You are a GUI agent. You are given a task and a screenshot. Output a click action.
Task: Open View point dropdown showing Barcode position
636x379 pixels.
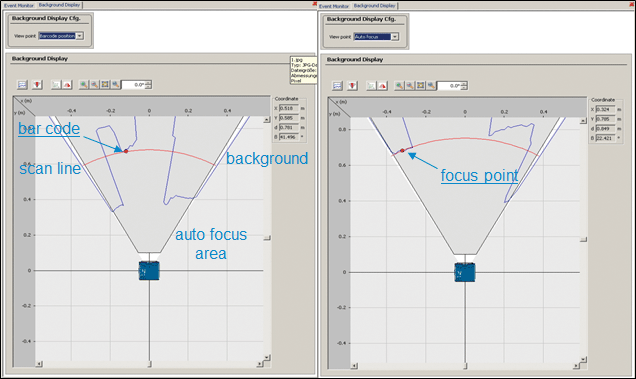(61, 36)
